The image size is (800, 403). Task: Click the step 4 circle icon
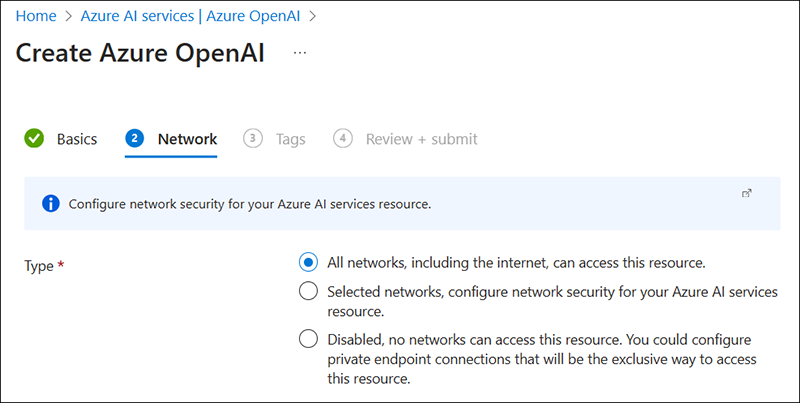(343, 139)
